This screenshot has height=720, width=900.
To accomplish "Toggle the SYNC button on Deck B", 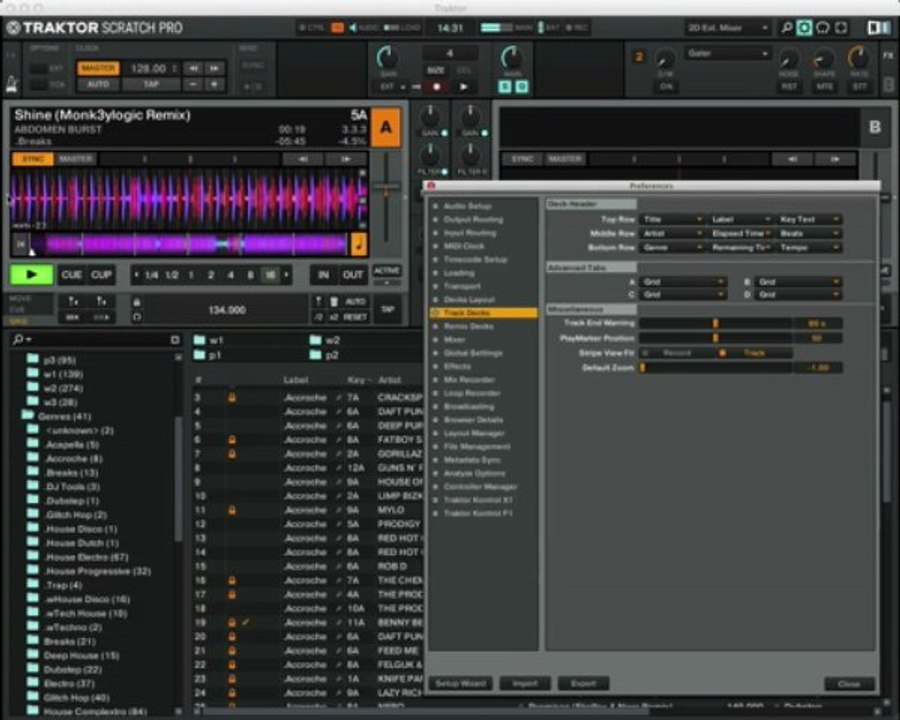I will [x=522, y=159].
